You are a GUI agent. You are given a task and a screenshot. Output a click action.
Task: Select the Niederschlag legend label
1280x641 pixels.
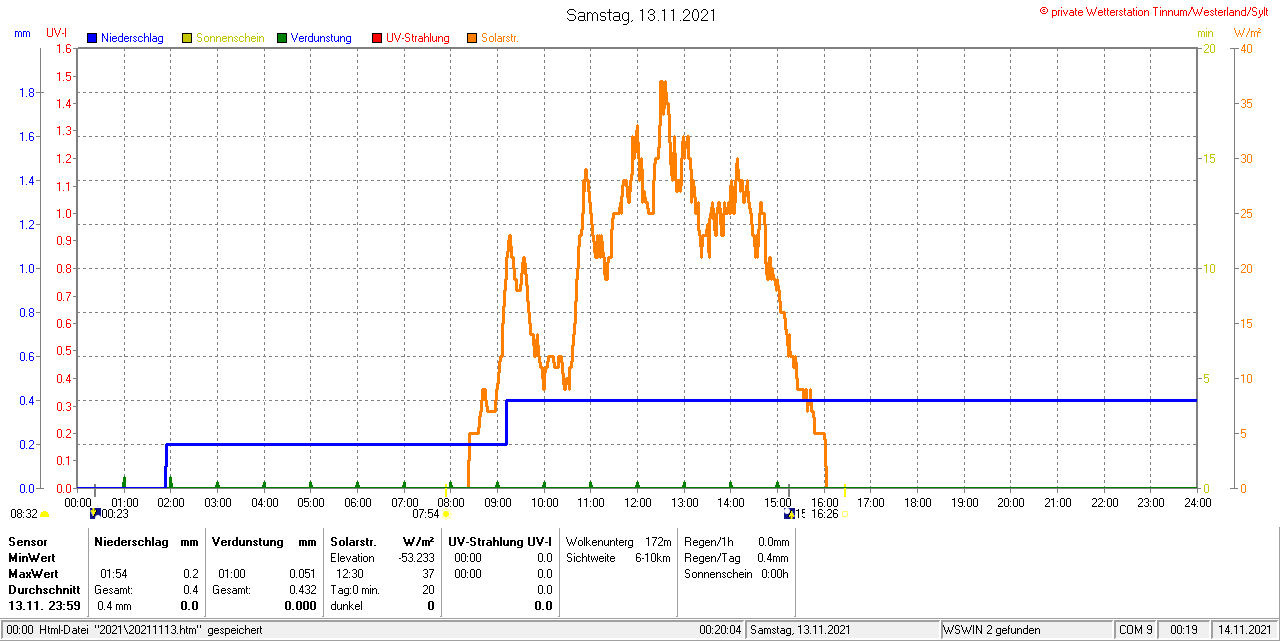132,38
